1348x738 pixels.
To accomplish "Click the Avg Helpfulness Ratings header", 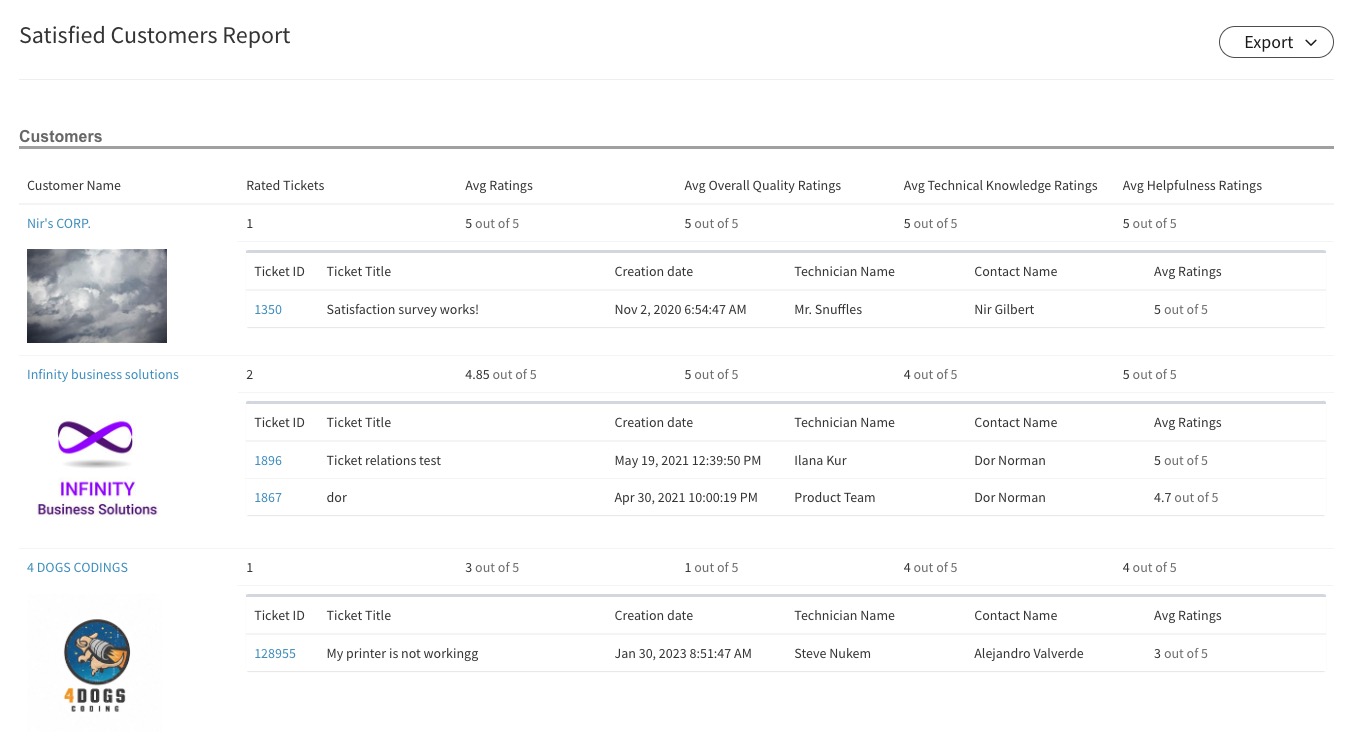I will click(1192, 186).
